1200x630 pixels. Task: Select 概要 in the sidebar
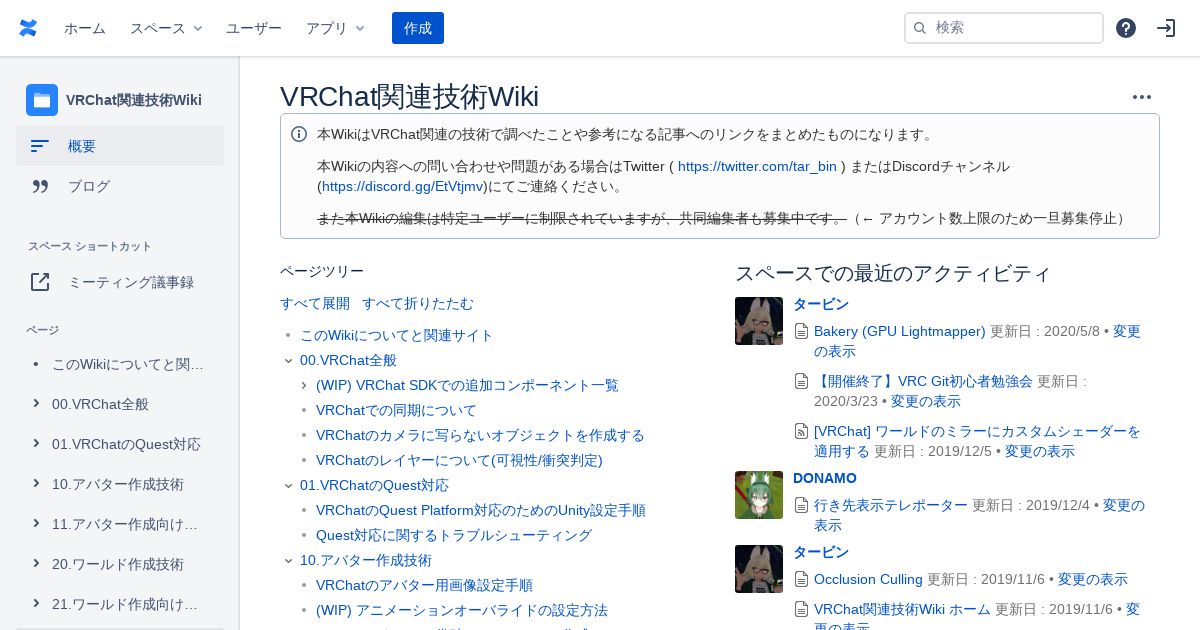click(120, 146)
